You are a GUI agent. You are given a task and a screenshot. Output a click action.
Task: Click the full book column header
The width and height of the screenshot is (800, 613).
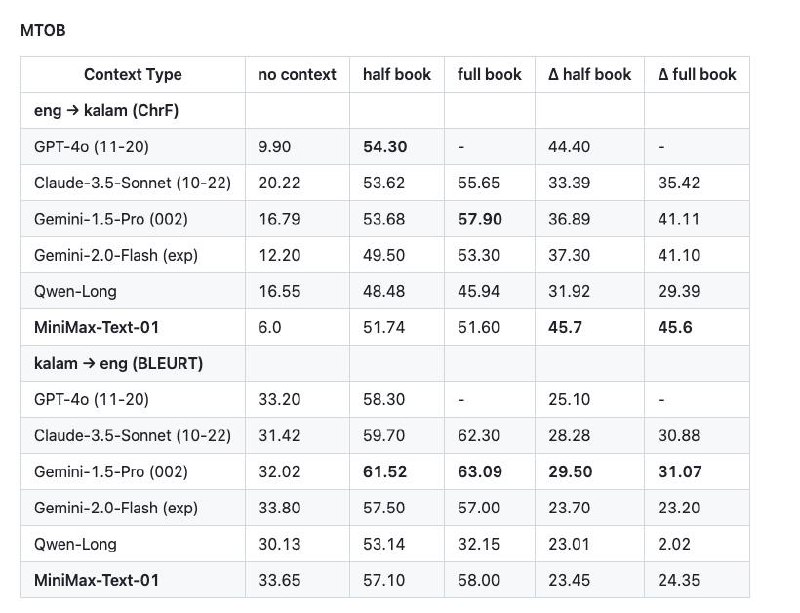(x=489, y=75)
